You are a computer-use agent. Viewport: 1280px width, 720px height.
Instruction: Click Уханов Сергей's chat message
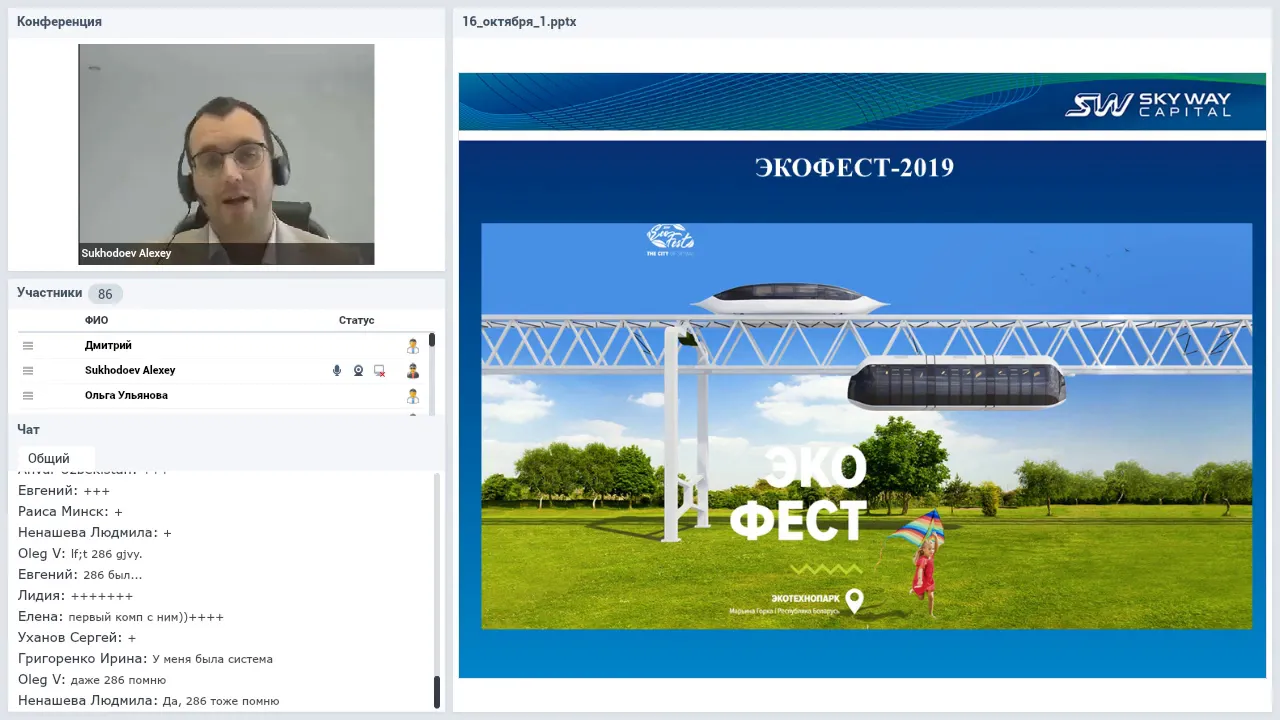pos(77,638)
